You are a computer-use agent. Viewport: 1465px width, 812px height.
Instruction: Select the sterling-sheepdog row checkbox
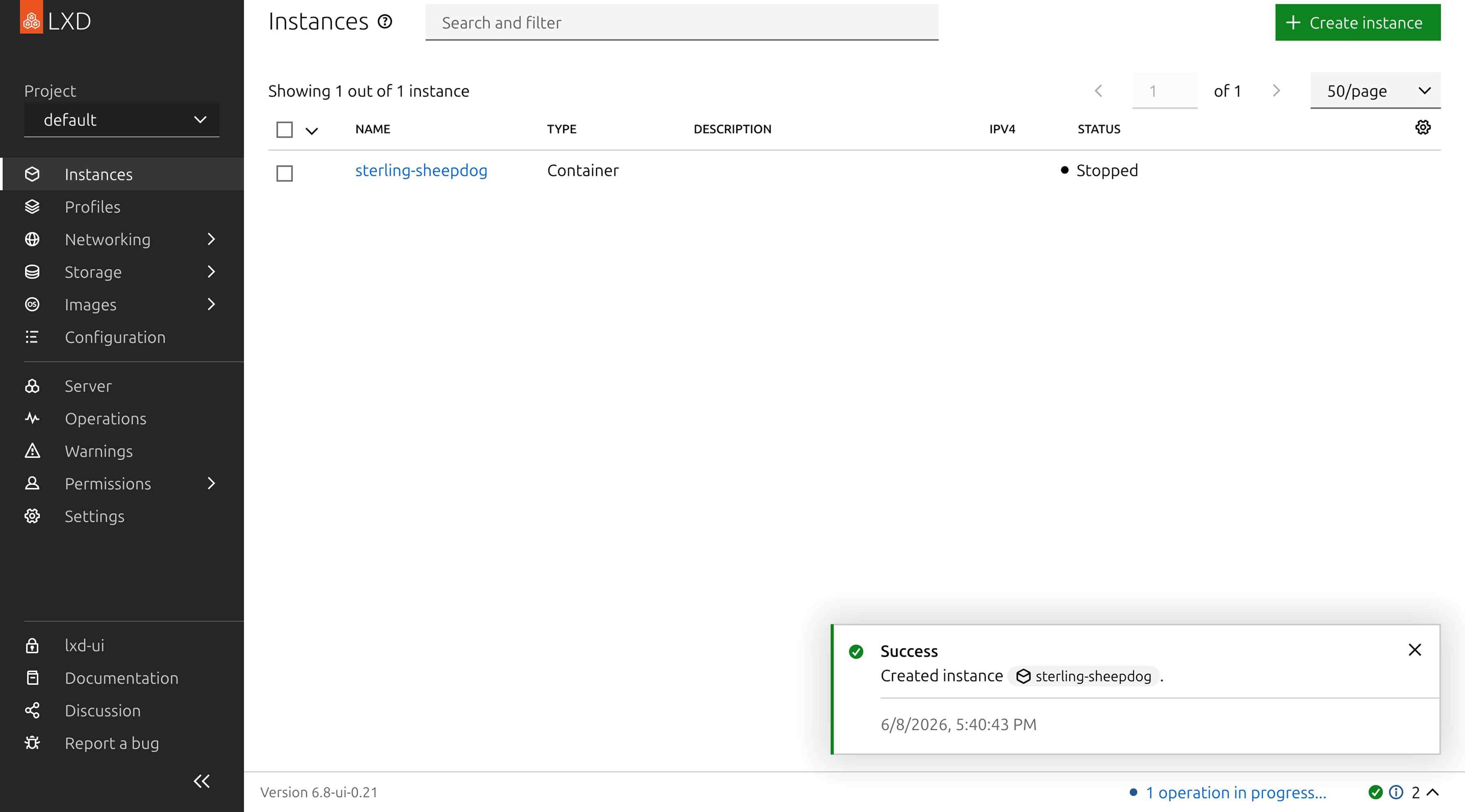point(284,173)
